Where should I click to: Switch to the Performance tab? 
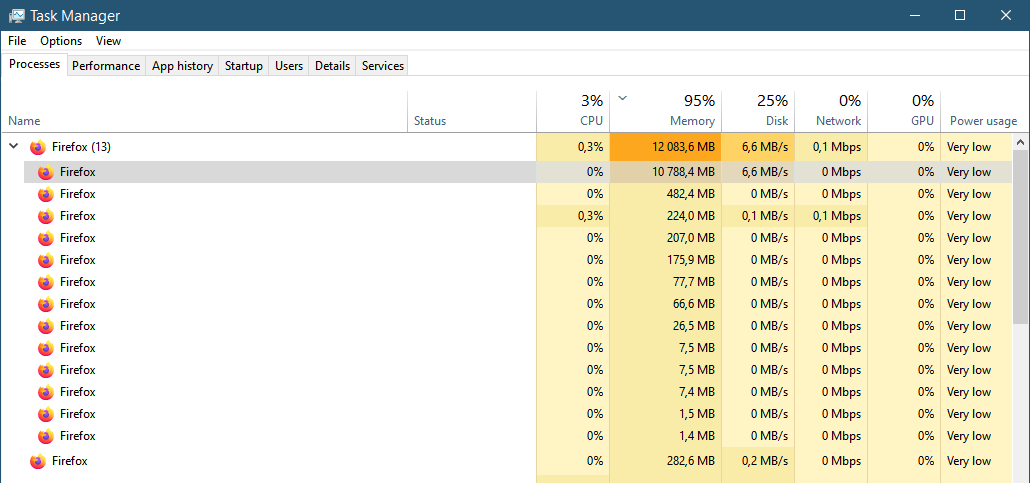click(106, 66)
